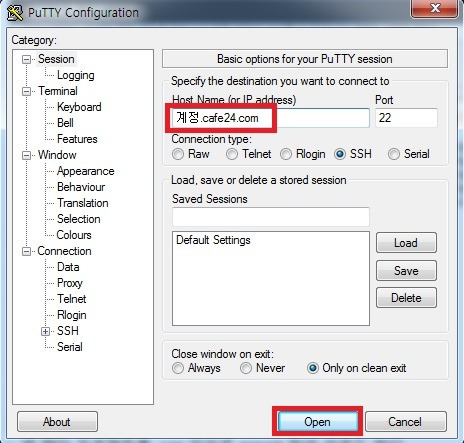This screenshot has width=464, height=443.
Task: Select Connection category
Action: tap(64, 251)
